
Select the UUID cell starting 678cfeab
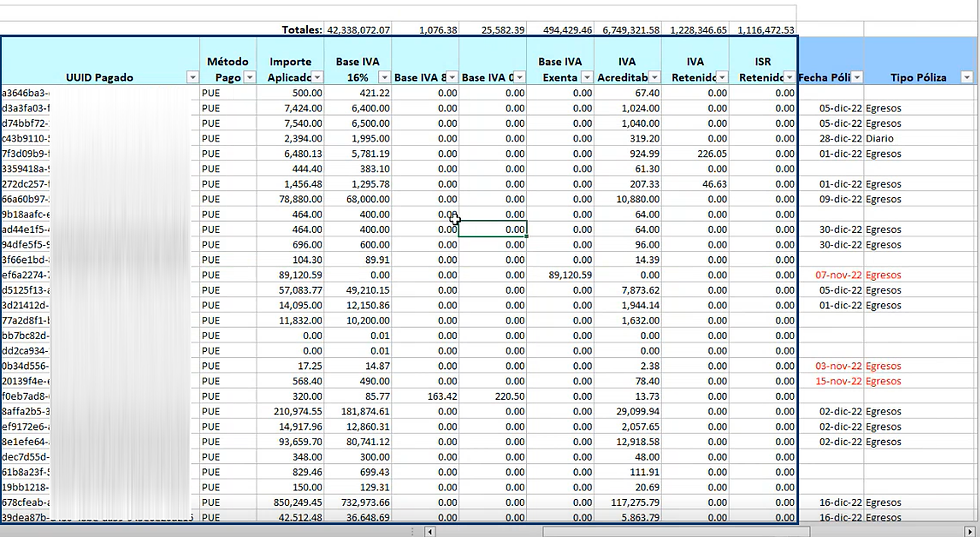(100, 503)
